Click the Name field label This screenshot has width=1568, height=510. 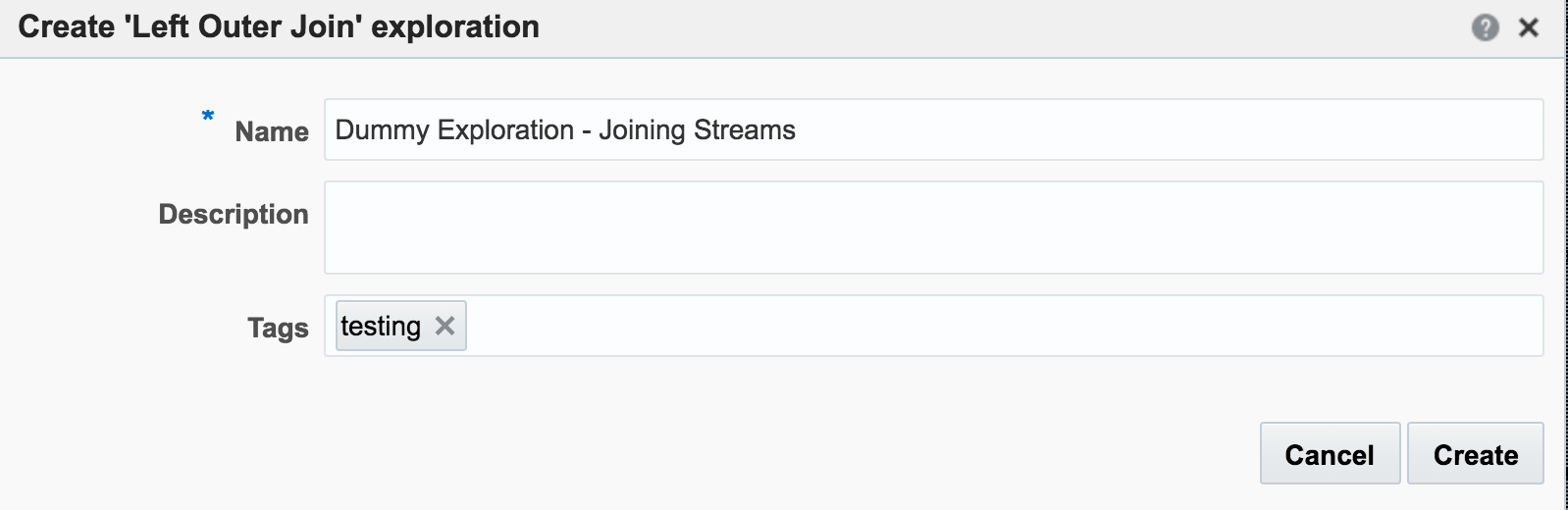point(272,131)
